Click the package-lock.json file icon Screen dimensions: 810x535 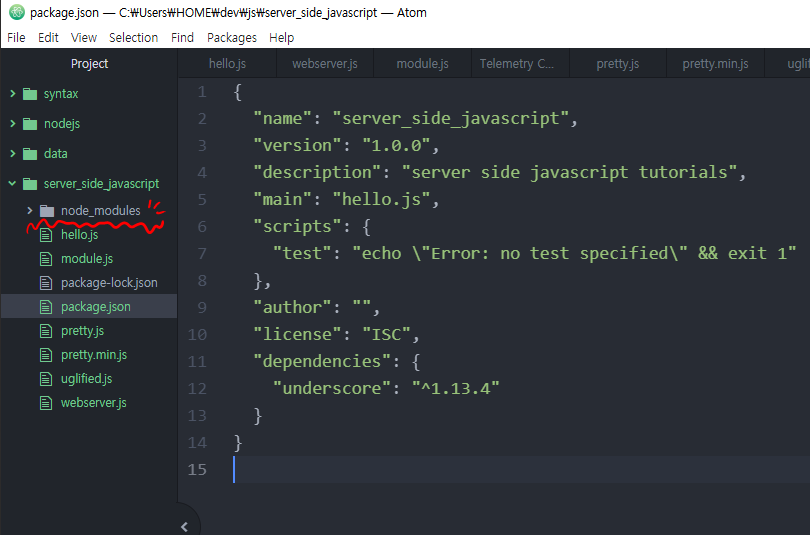pos(46,283)
